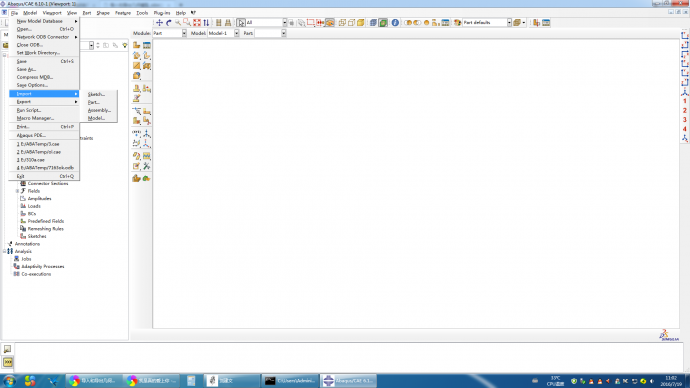This screenshot has width=690, height=388.
Task: Open the Part Manager icon
Action: tap(147, 45)
